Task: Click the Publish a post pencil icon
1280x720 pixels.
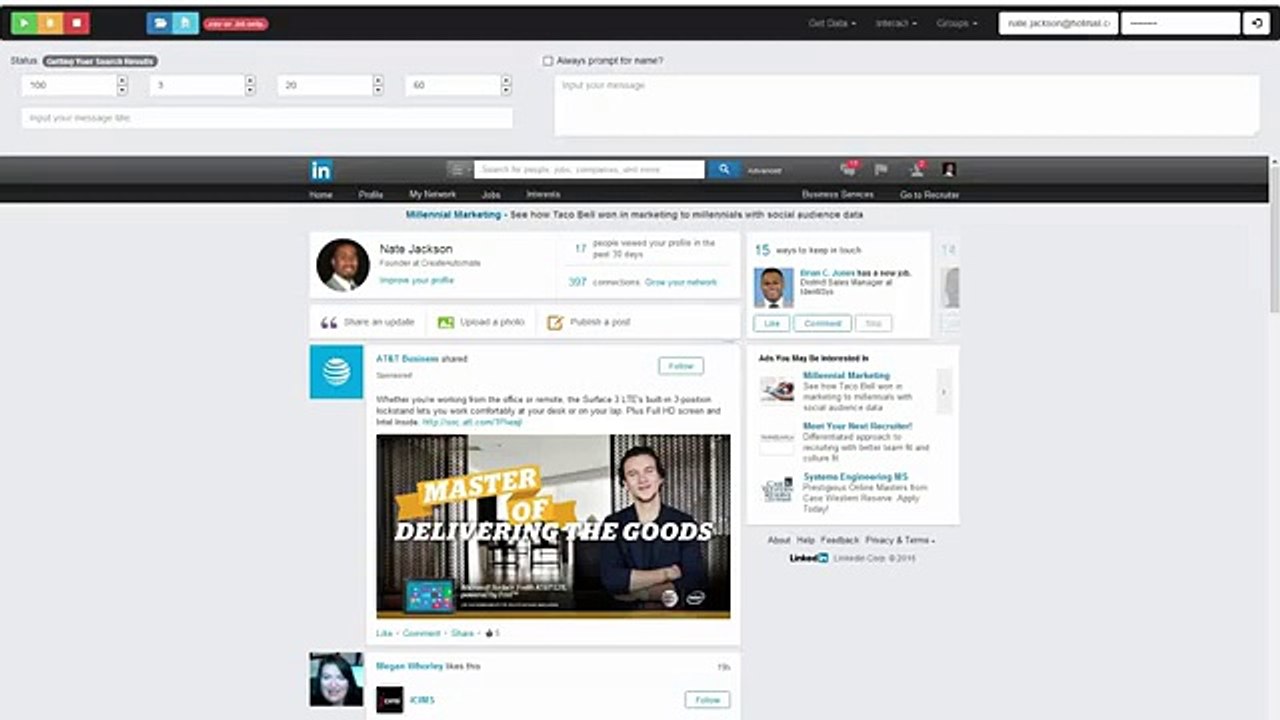Action: pos(556,323)
